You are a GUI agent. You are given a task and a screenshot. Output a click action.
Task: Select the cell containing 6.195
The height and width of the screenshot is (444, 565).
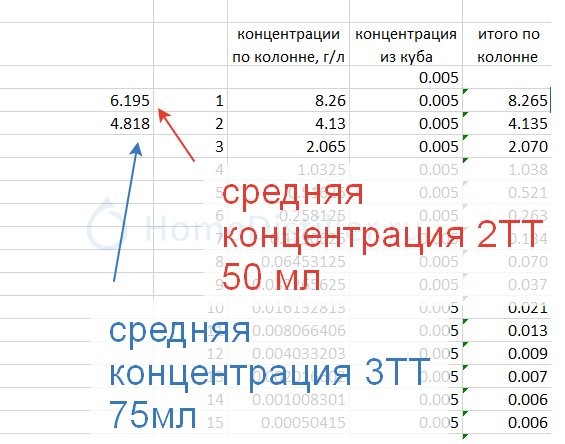point(76,100)
